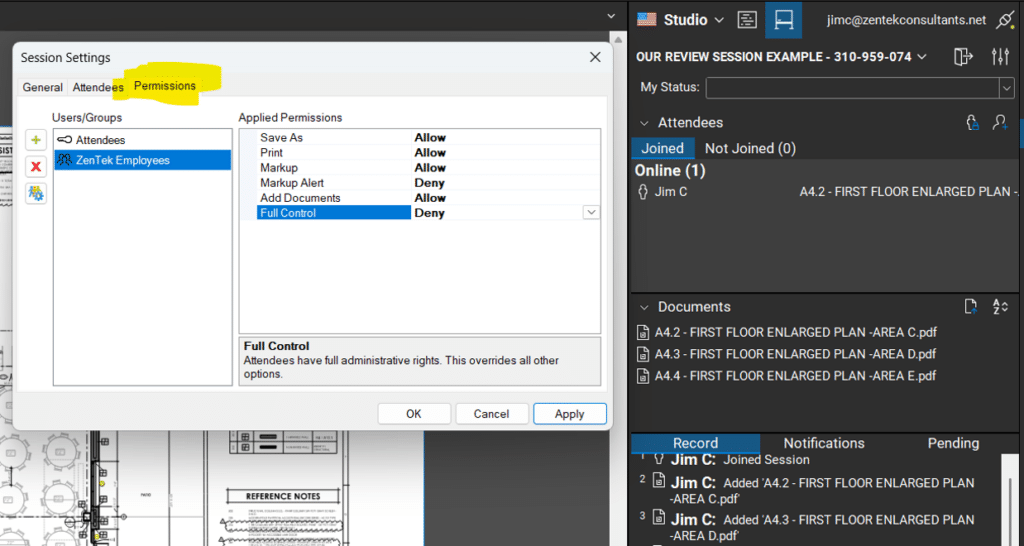This screenshot has width=1024, height=546.
Task: Click the invite attendee icon
Action: coord(1000,122)
